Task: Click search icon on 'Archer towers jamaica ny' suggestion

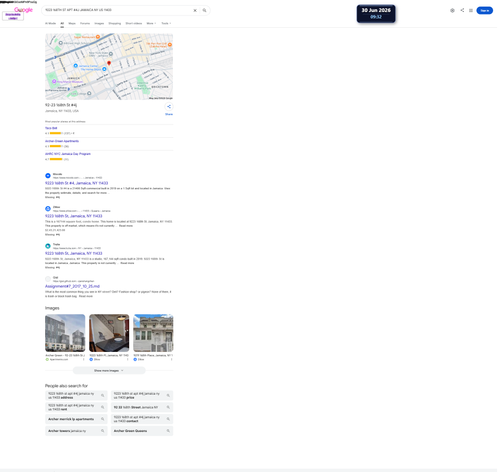Action: [103, 432]
